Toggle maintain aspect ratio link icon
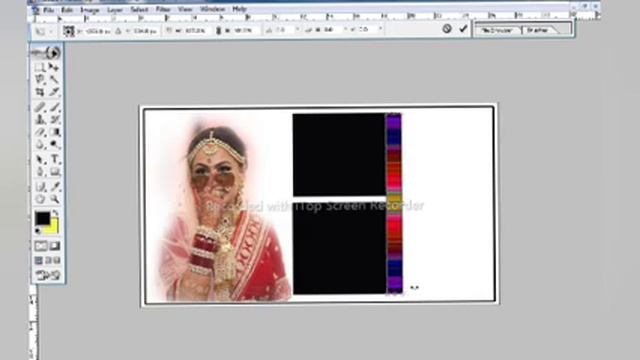The width and height of the screenshot is (640, 360). (x=218, y=31)
